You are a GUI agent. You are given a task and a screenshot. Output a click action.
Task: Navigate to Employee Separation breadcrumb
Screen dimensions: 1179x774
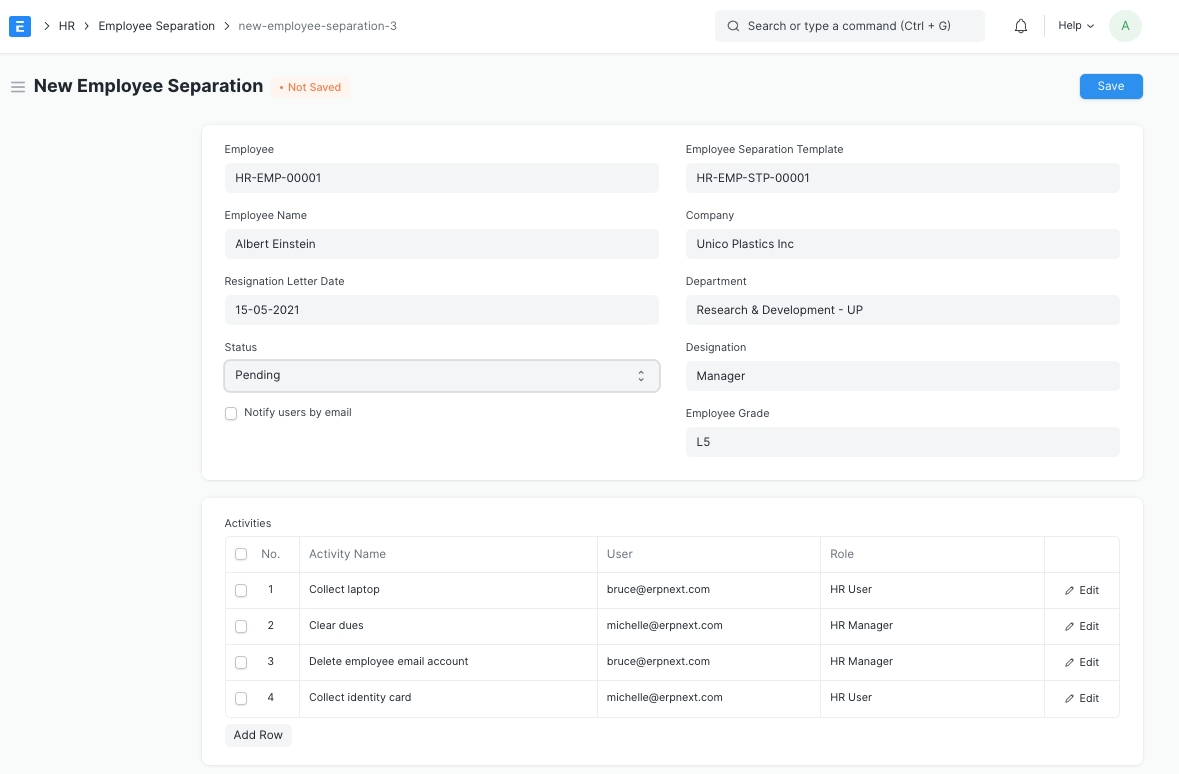tap(156, 26)
